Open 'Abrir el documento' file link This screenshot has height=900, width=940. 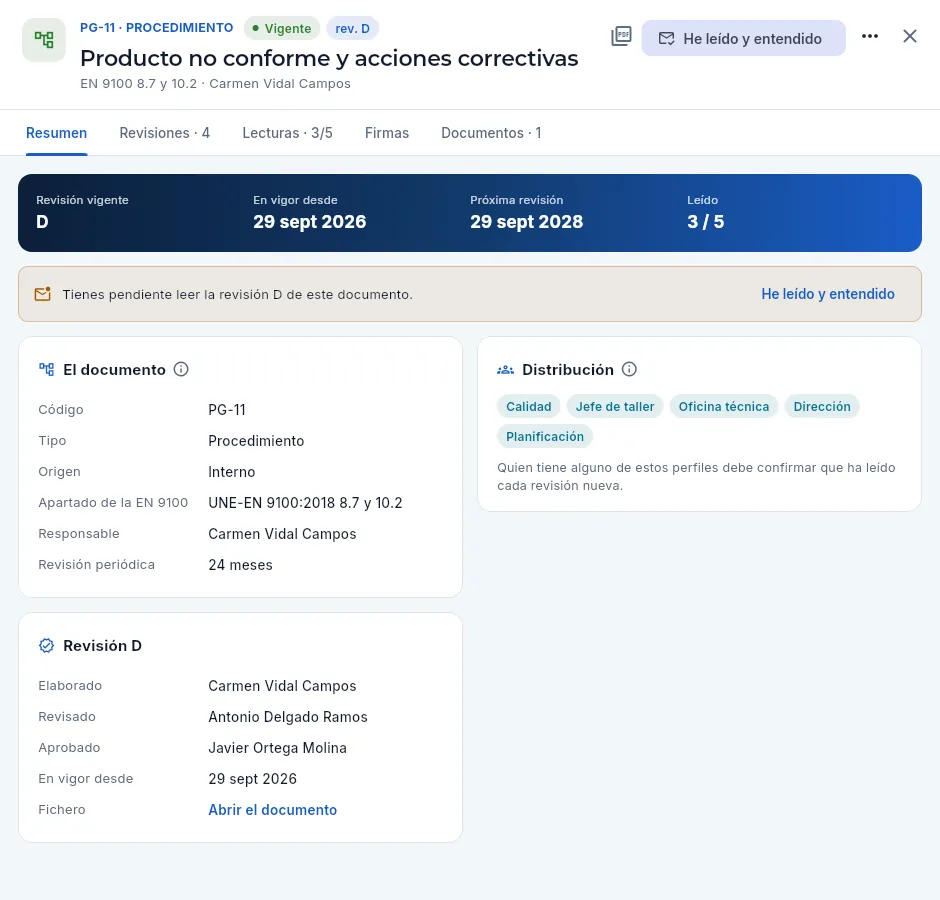272,810
